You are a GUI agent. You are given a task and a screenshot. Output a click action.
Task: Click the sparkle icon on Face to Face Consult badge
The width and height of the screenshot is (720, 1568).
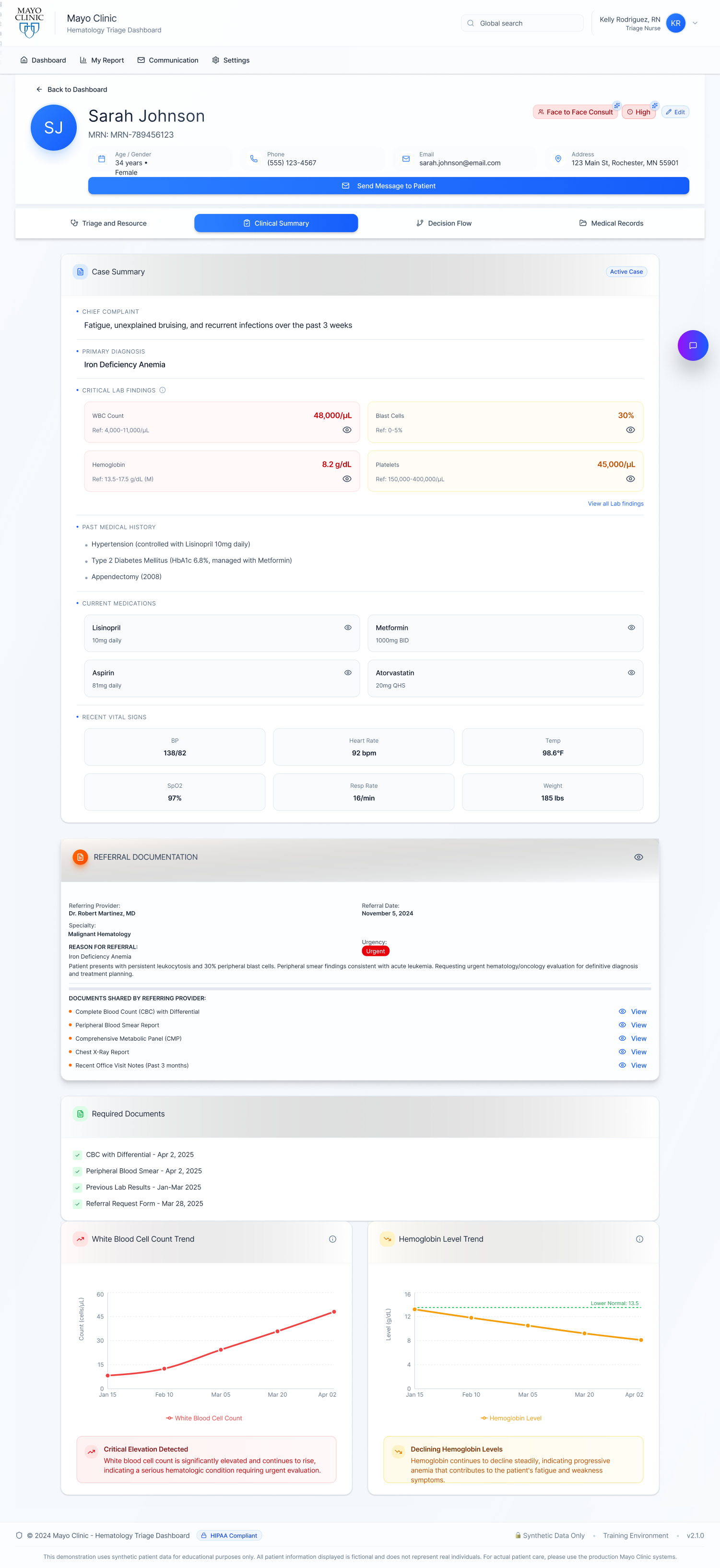pos(616,105)
